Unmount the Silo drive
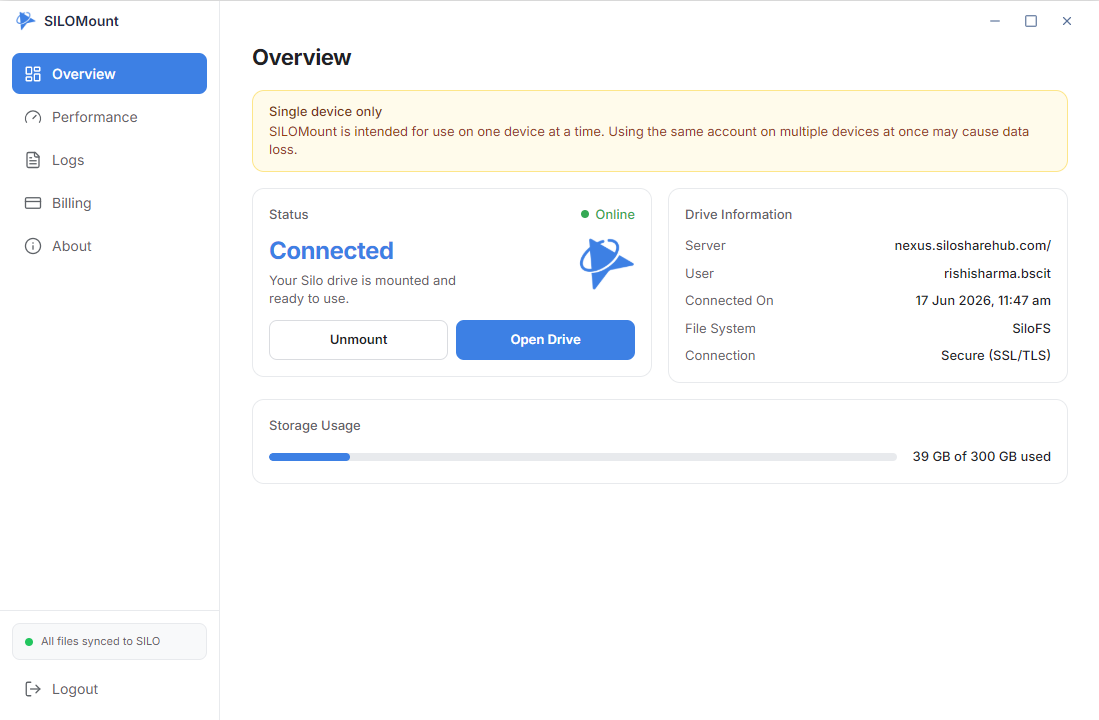 point(358,340)
